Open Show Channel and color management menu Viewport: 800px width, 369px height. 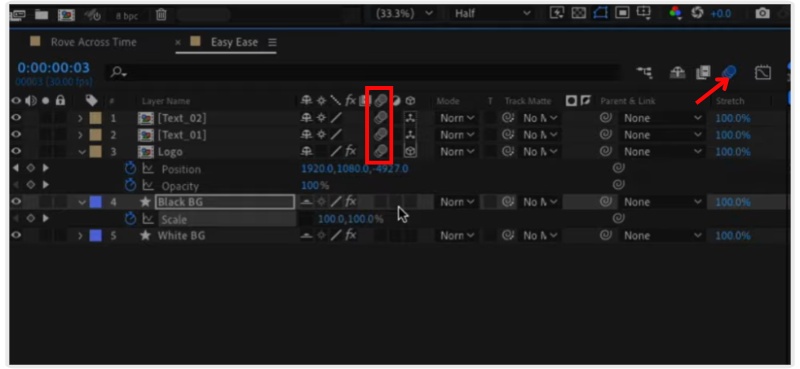click(676, 14)
